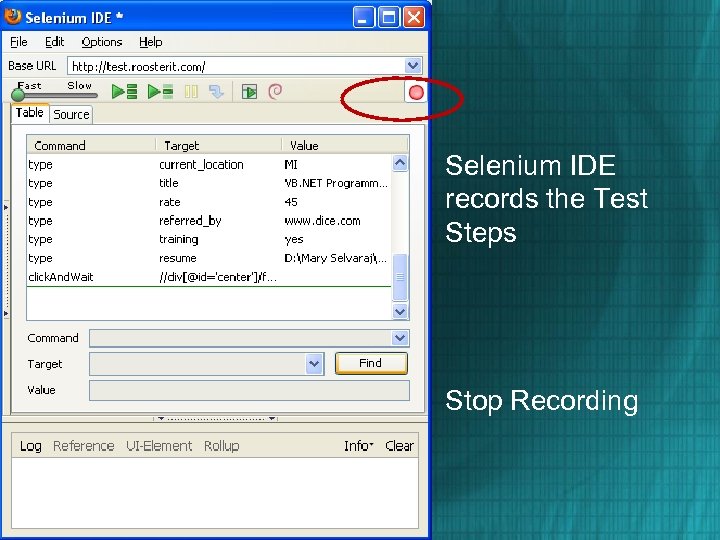
Task: Click the Command column header
Action: pos(91,146)
